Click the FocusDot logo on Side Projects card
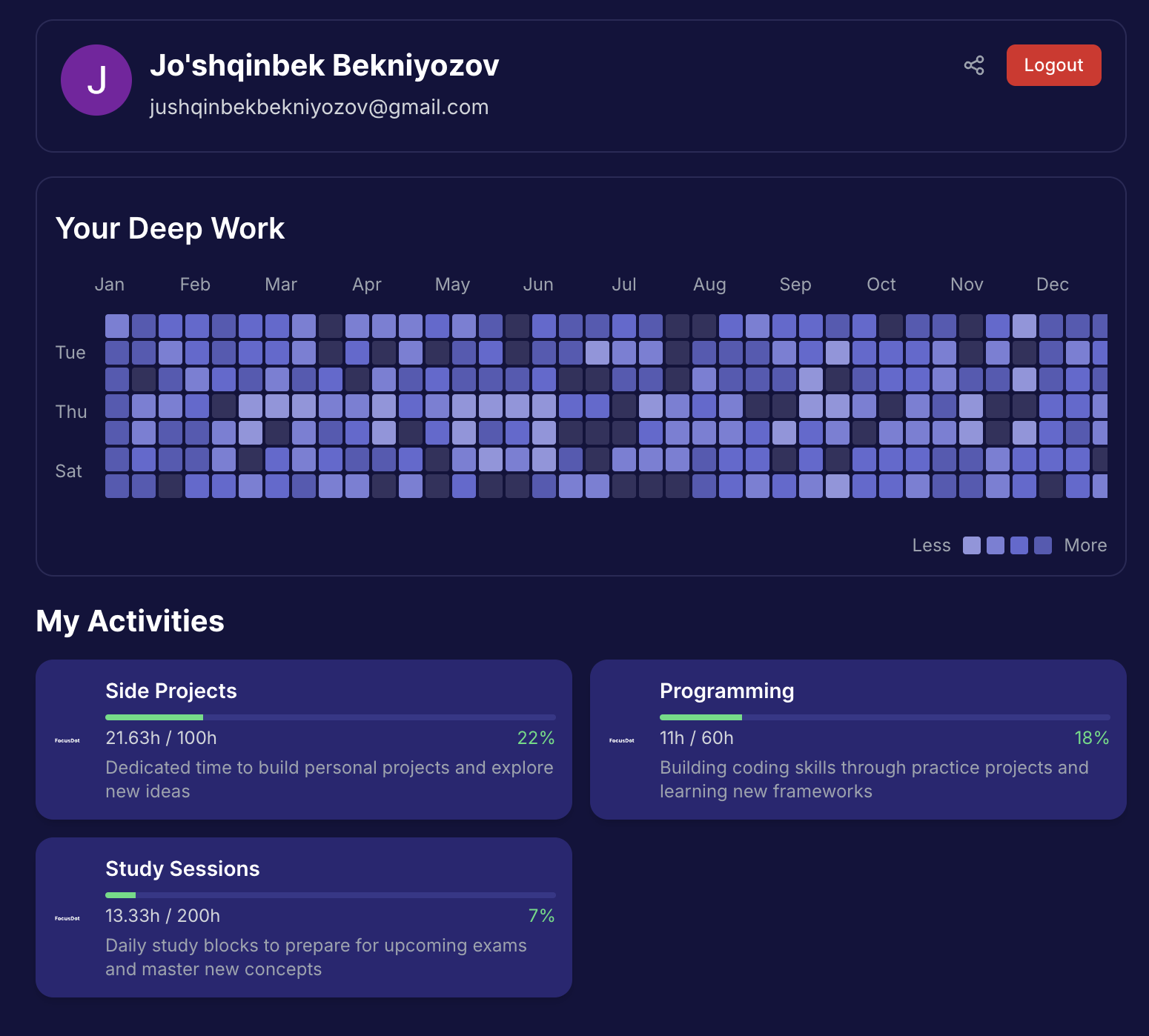 tap(67, 740)
